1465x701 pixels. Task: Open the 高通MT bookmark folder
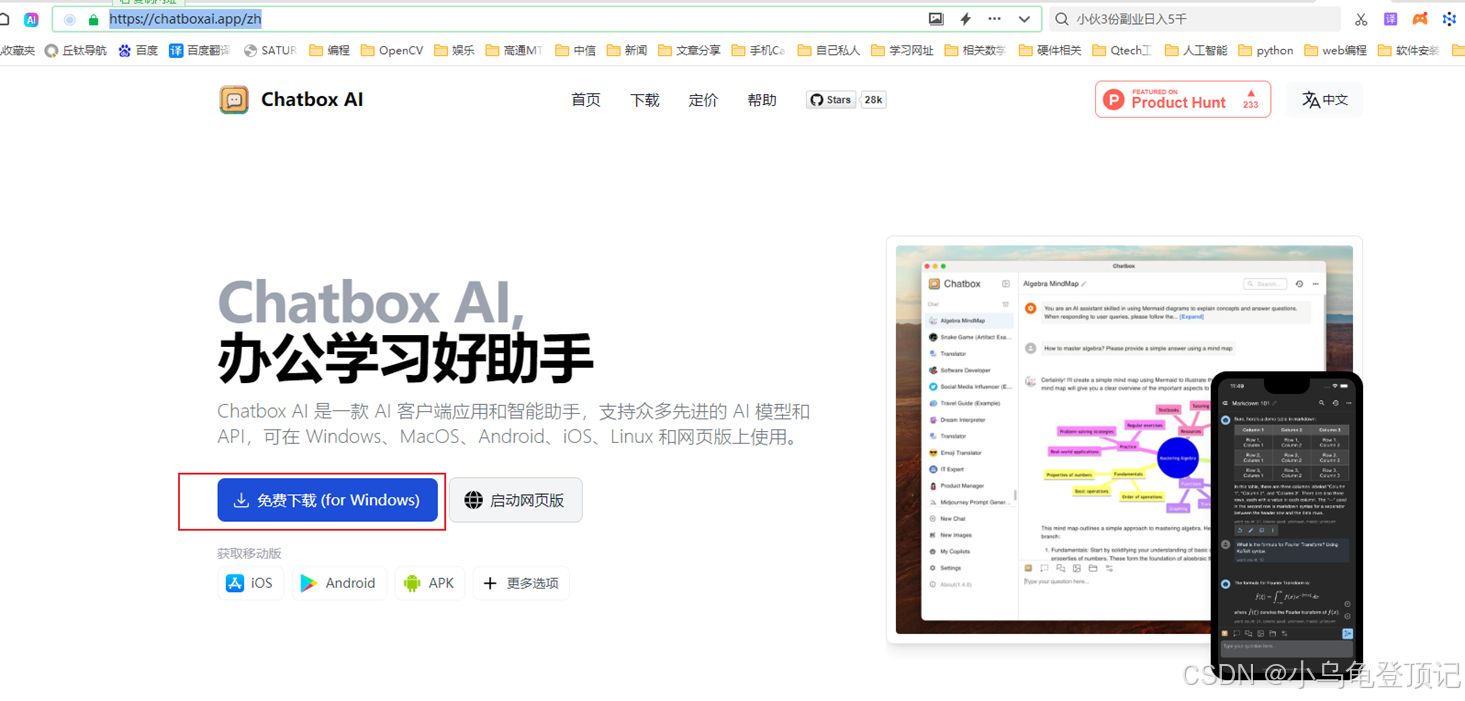pyautogui.click(x=514, y=50)
